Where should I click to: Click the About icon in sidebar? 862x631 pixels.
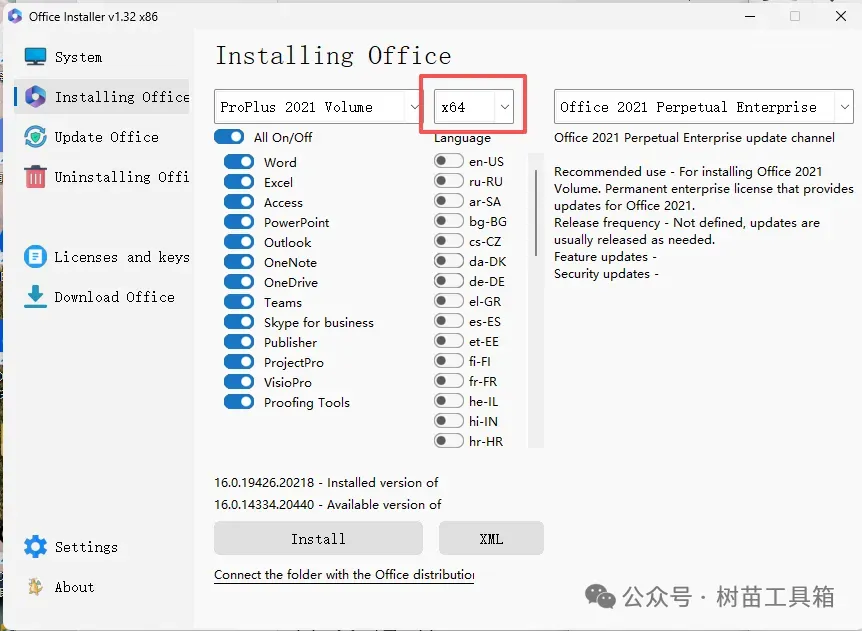tap(35, 586)
